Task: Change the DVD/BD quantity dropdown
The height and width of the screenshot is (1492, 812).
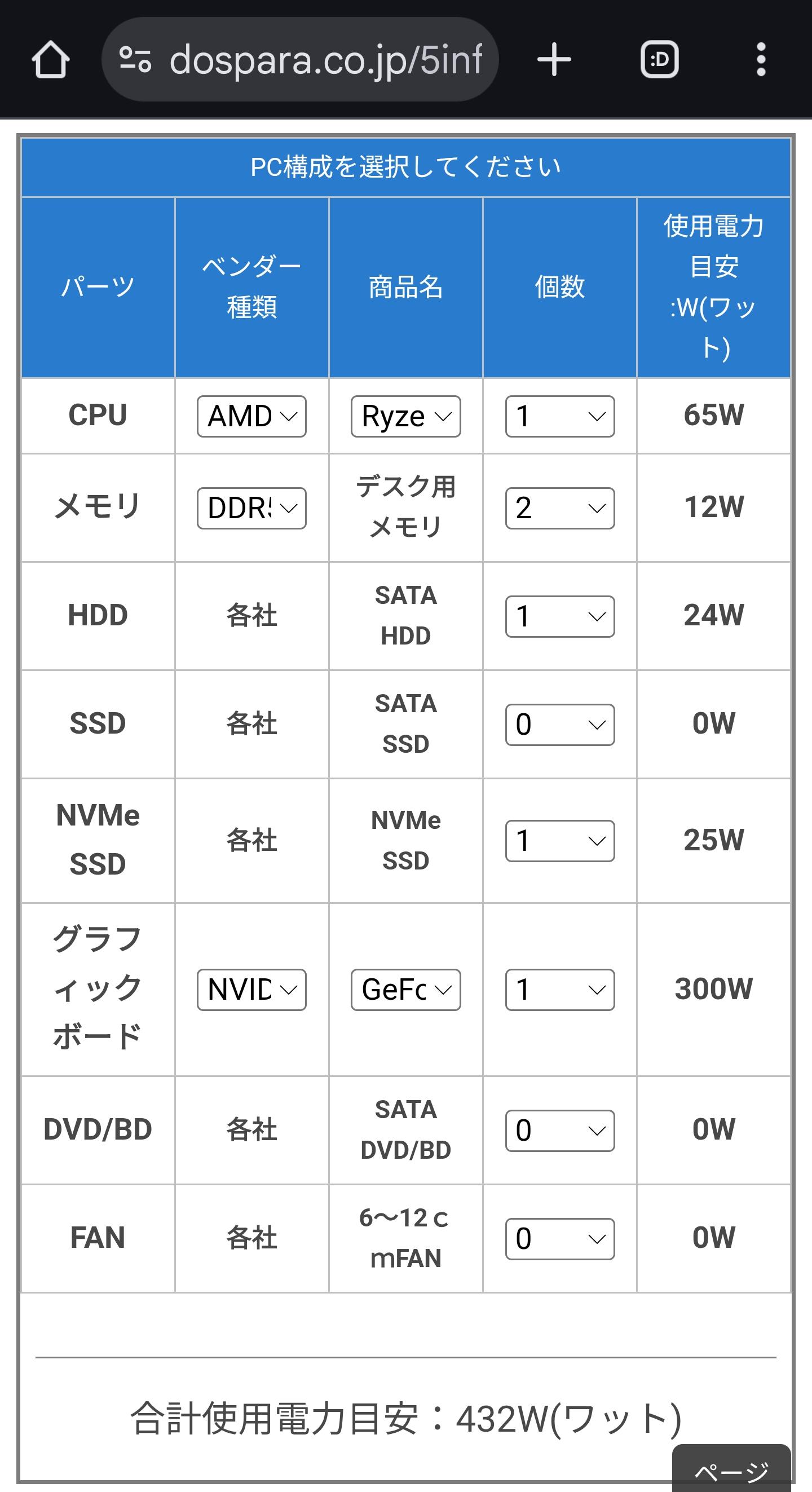Action: [x=559, y=1131]
